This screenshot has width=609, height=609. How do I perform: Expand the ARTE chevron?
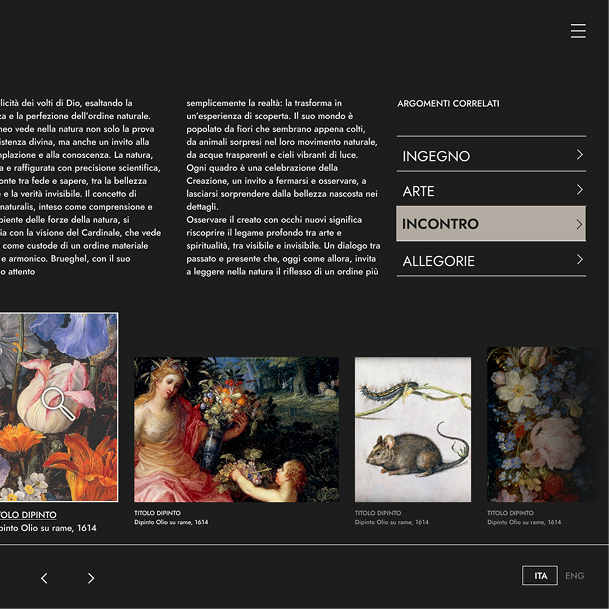(579, 190)
